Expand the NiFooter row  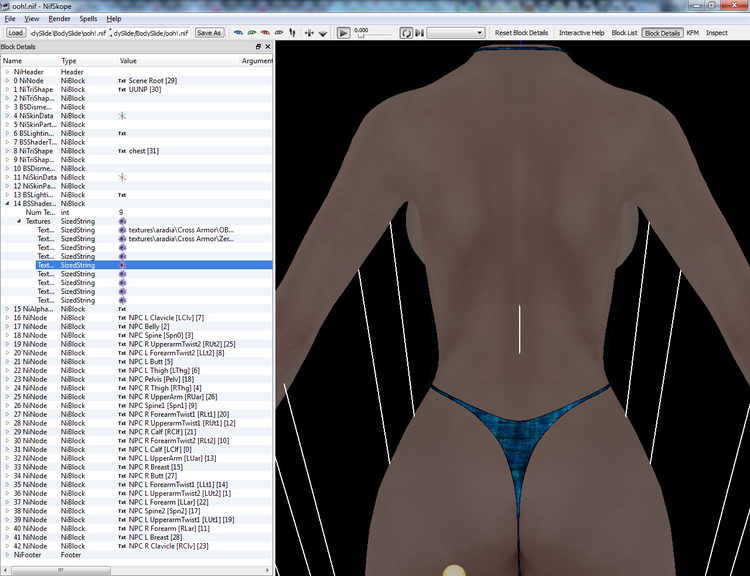click(8, 555)
